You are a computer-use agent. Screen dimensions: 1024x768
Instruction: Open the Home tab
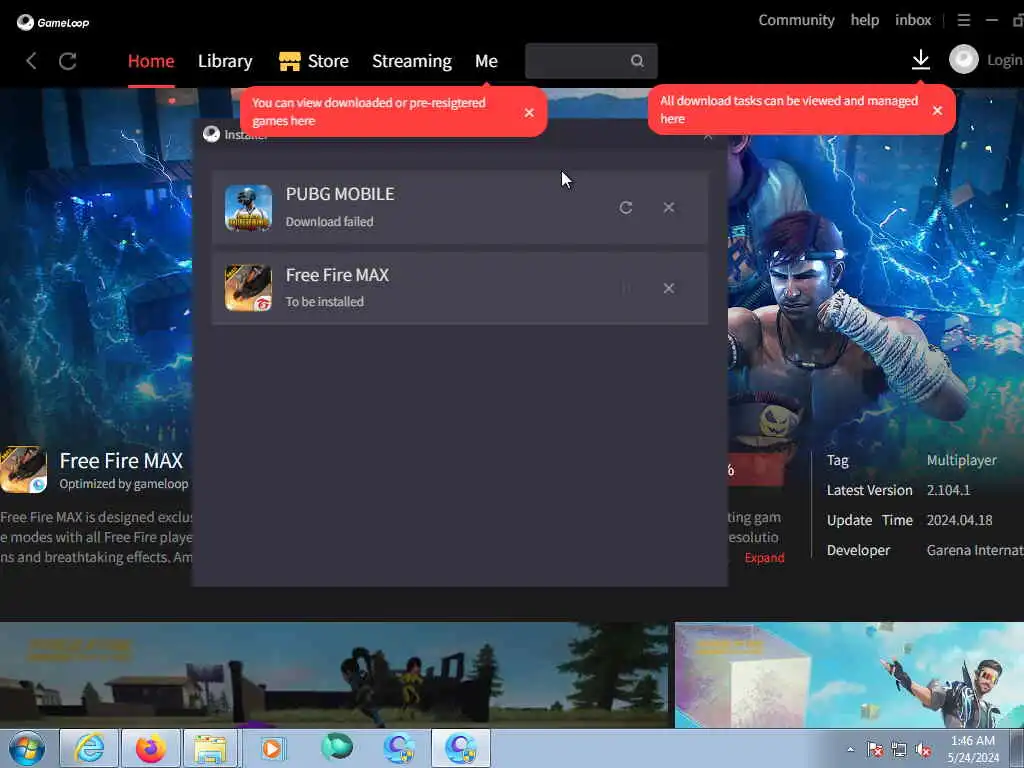(x=151, y=61)
